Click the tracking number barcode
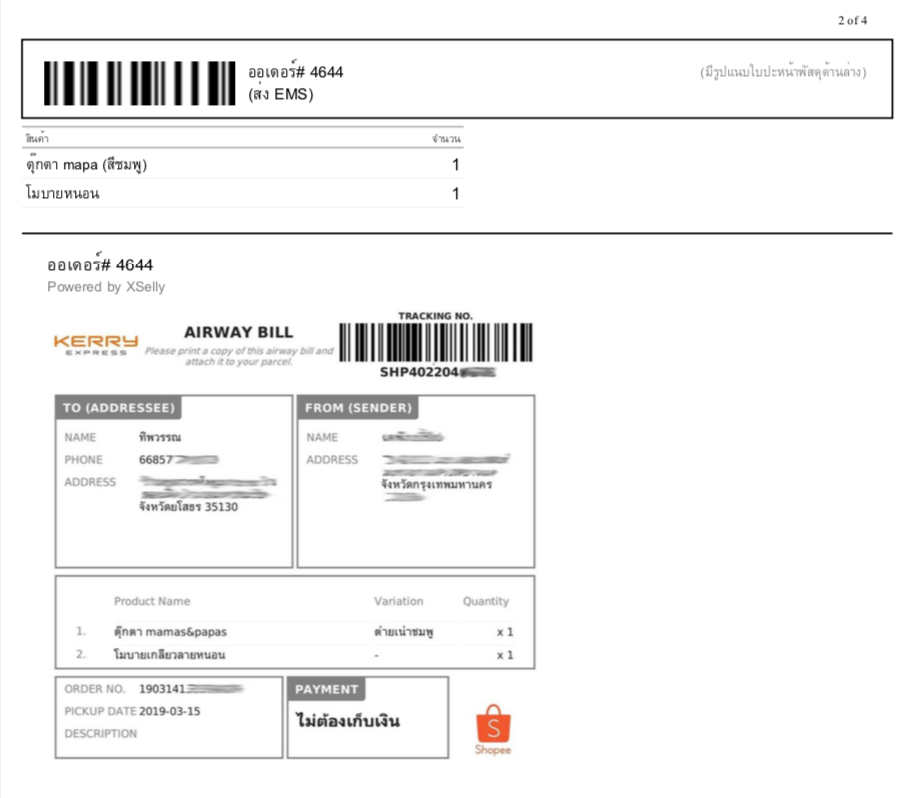 435,343
